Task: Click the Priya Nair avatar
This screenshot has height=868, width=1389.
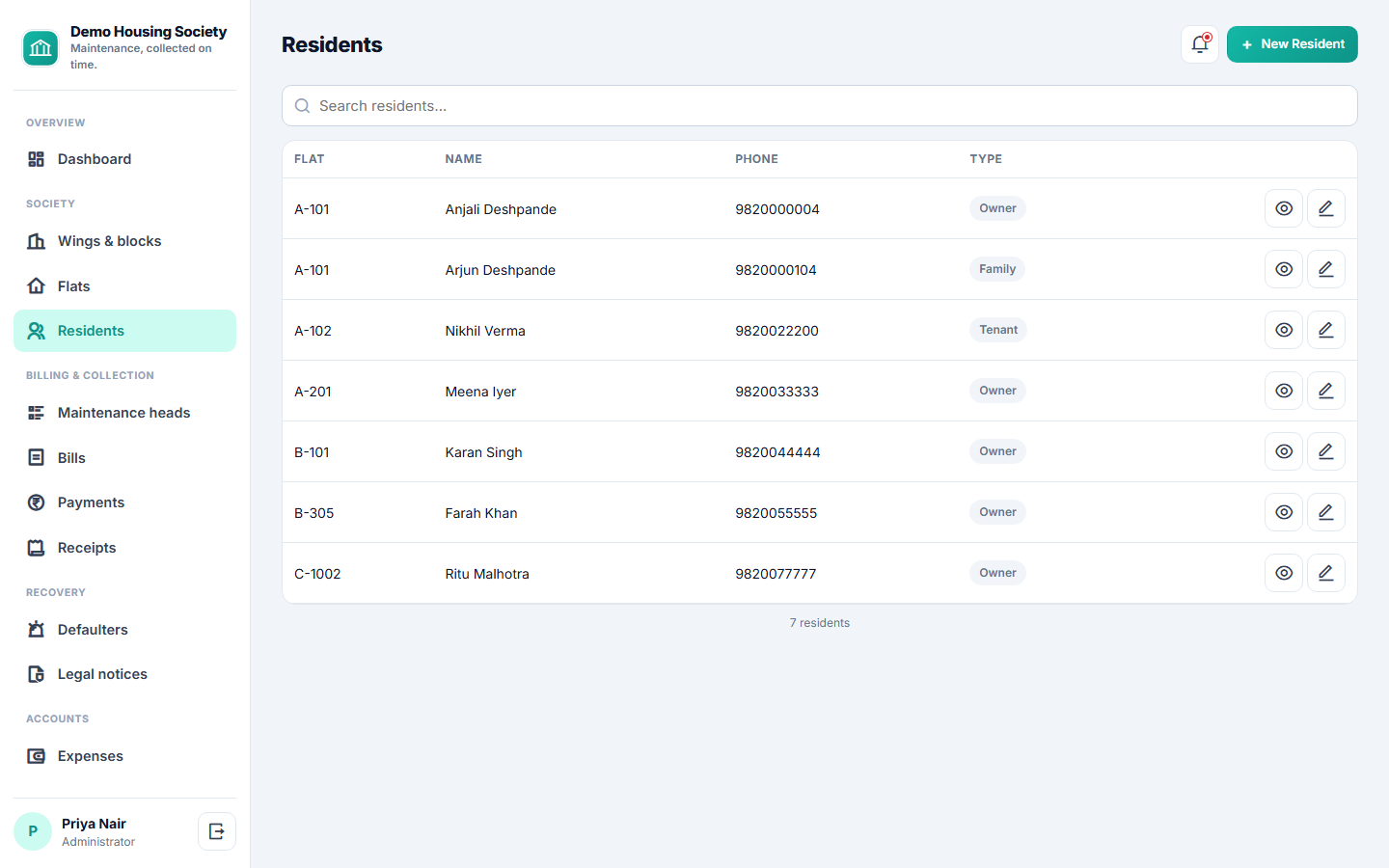Action: coord(33,831)
